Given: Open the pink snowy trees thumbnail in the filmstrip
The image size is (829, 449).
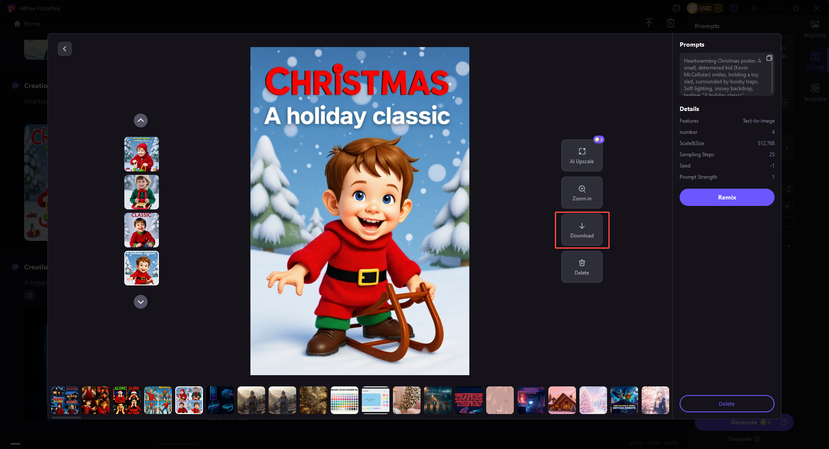Looking at the screenshot, I should [593, 400].
